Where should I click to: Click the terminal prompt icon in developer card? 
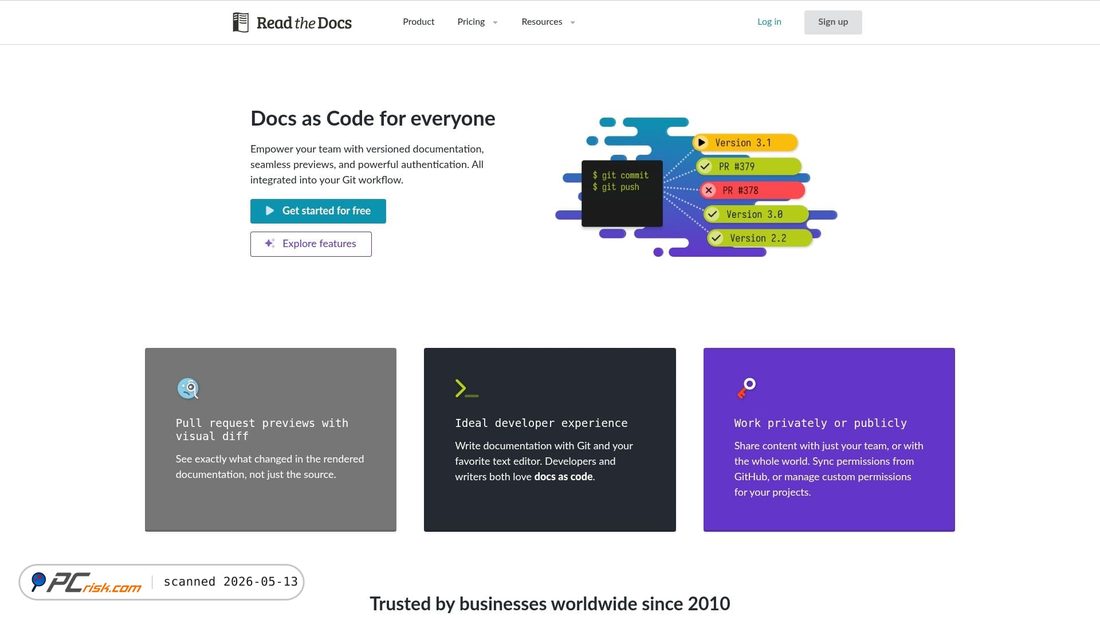[x=467, y=388]
